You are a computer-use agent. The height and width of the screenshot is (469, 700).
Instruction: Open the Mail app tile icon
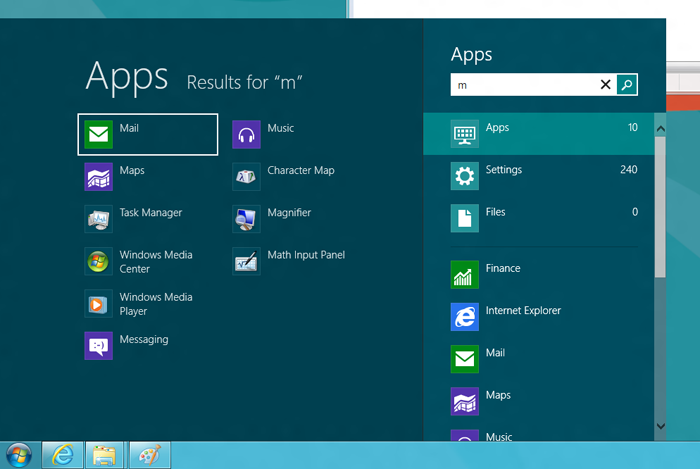pyautogui.click(x=98, y=135)
